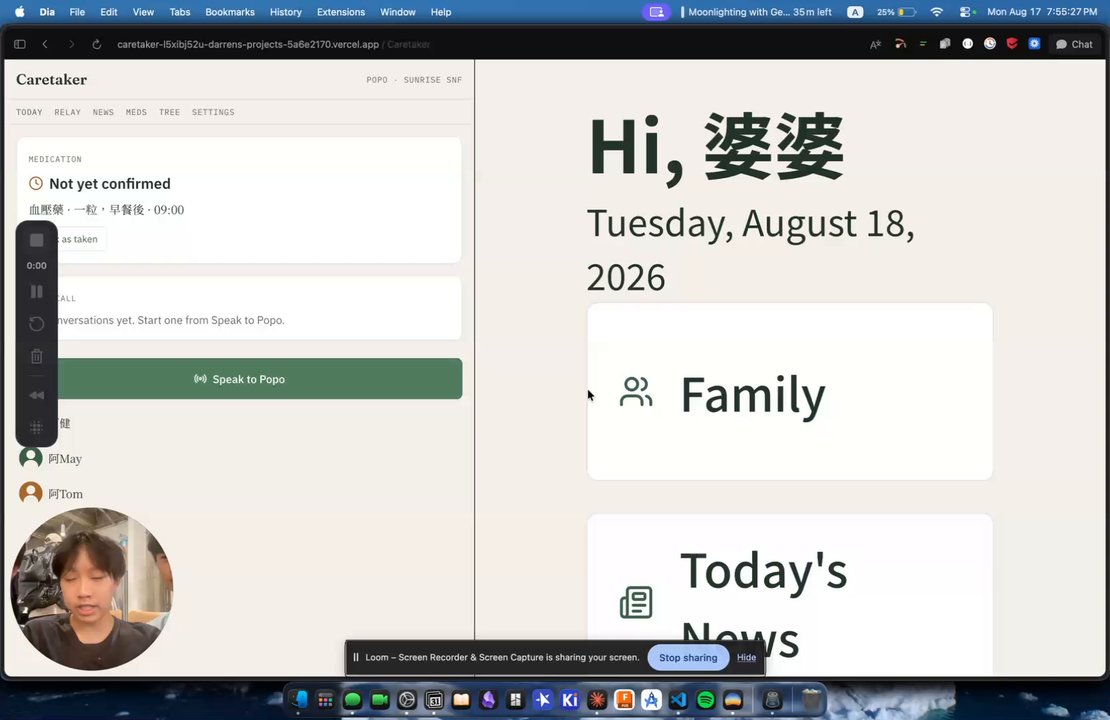Click the battery 25% indicator

coord(896,12)
